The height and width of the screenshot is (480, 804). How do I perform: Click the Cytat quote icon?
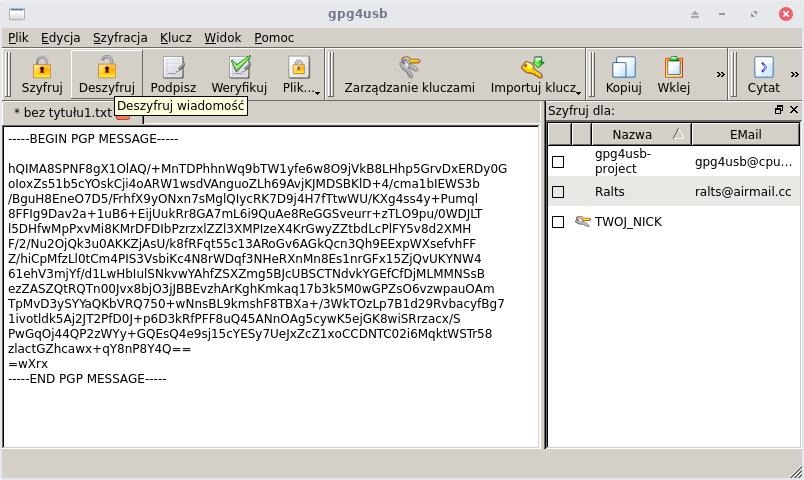(x=763, y=67)
